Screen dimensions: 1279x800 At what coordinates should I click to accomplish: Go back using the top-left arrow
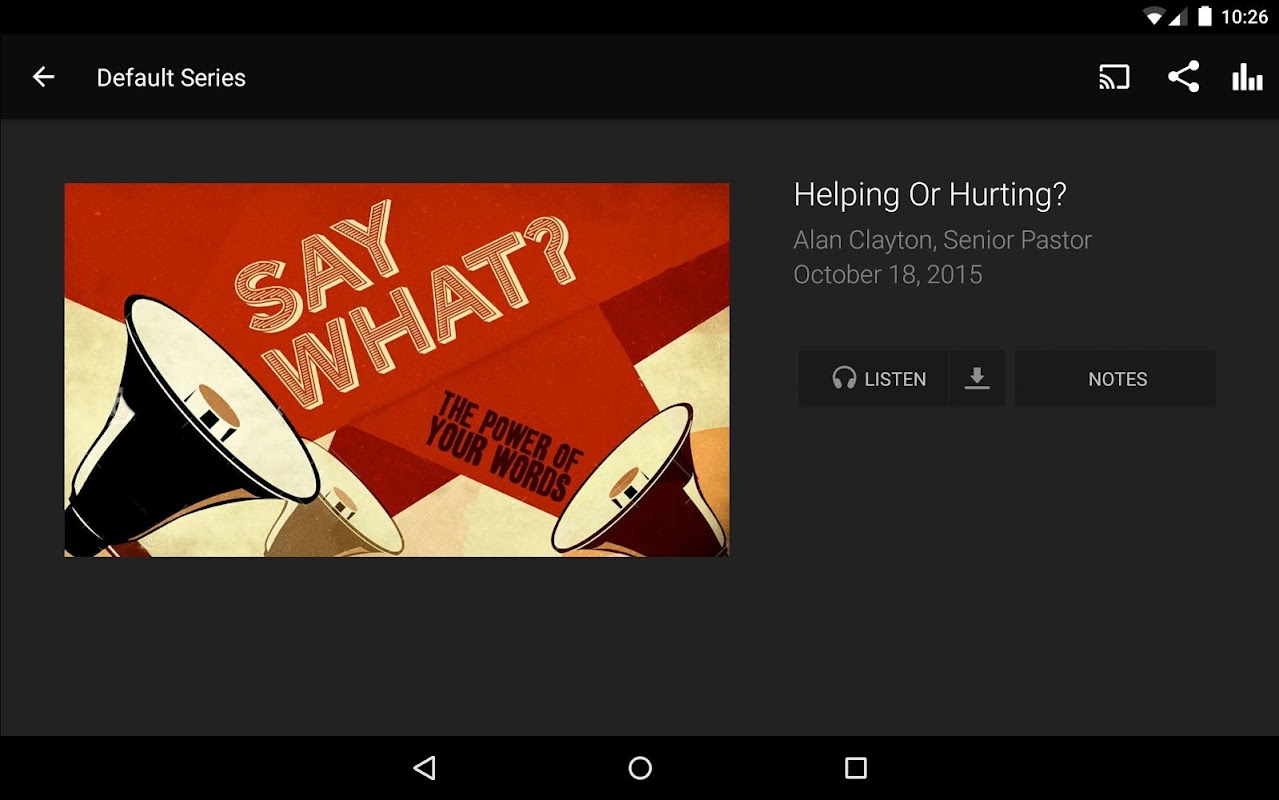pos(43,77)
